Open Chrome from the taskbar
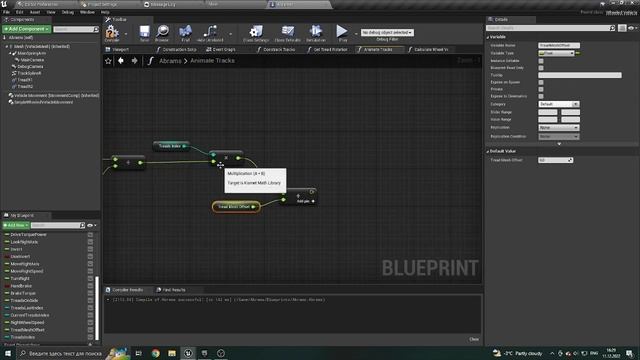 tap(156, 353)
